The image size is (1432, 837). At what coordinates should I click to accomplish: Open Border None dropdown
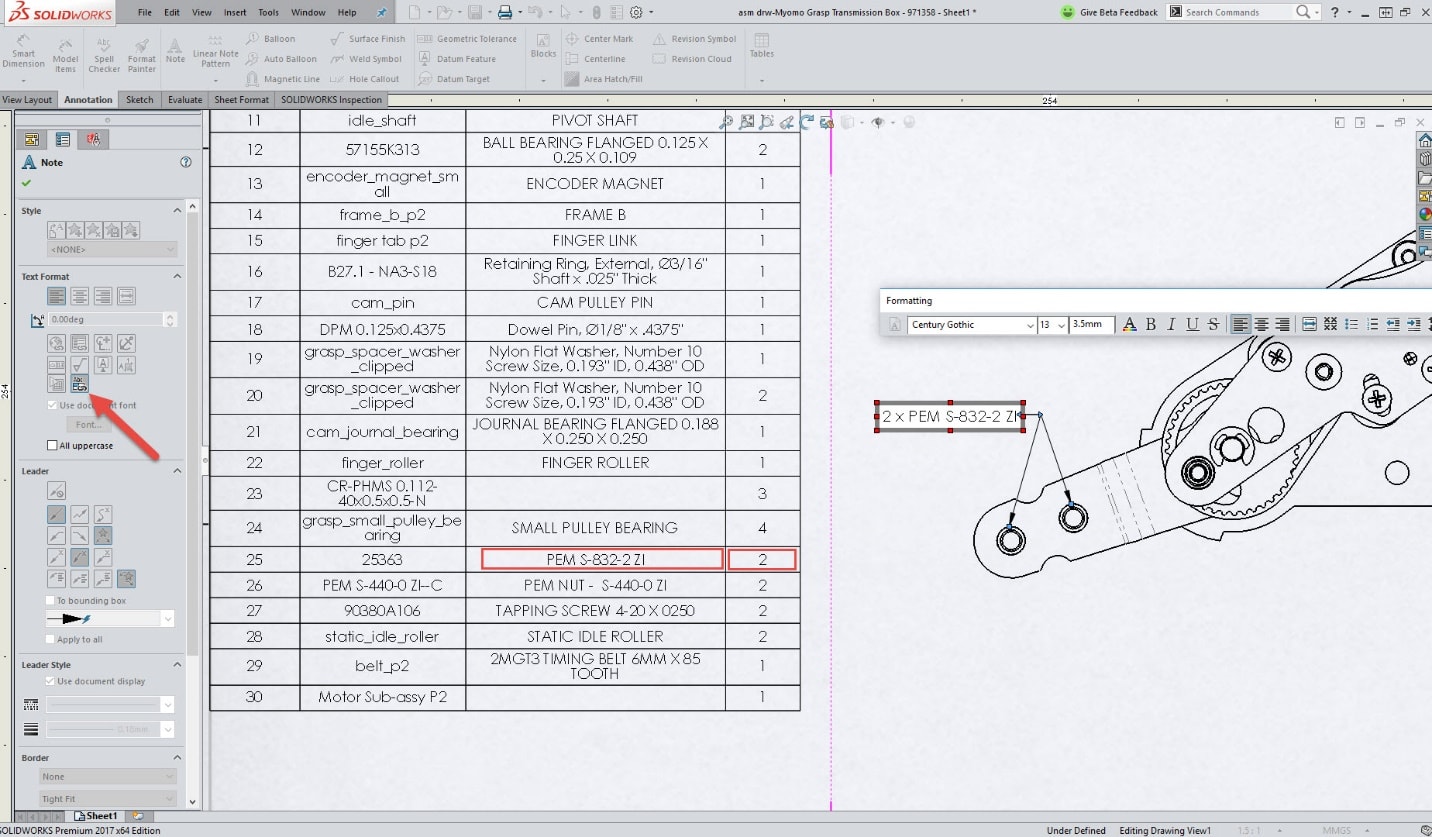click(108, 776)
